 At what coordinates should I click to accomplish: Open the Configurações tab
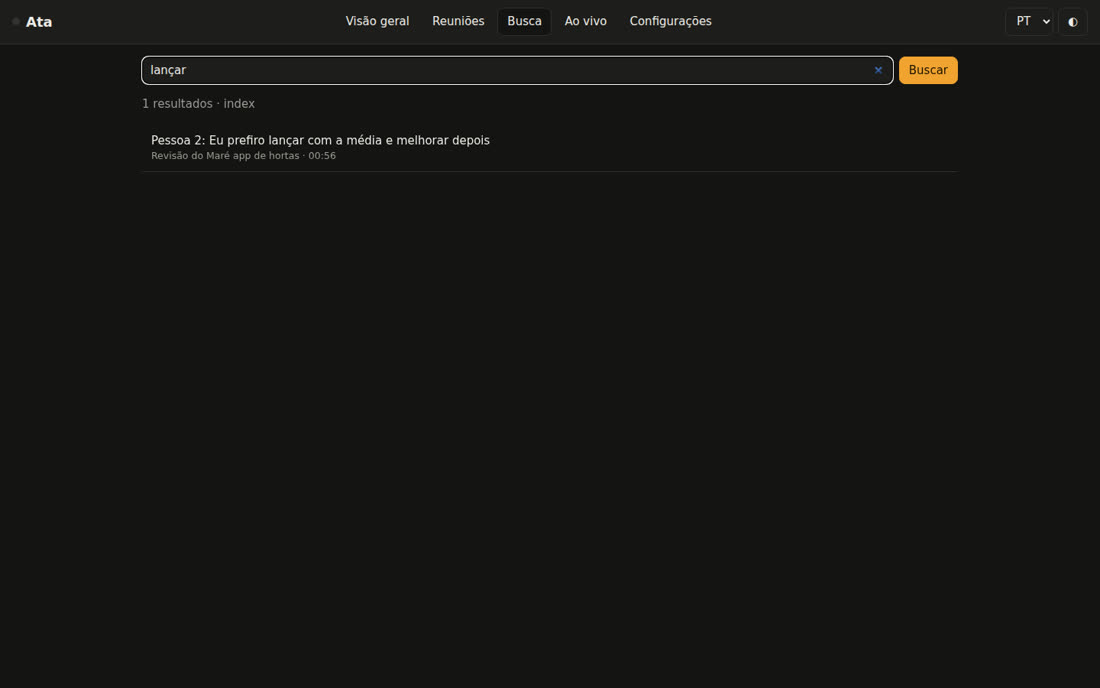[x=671, y=22]
